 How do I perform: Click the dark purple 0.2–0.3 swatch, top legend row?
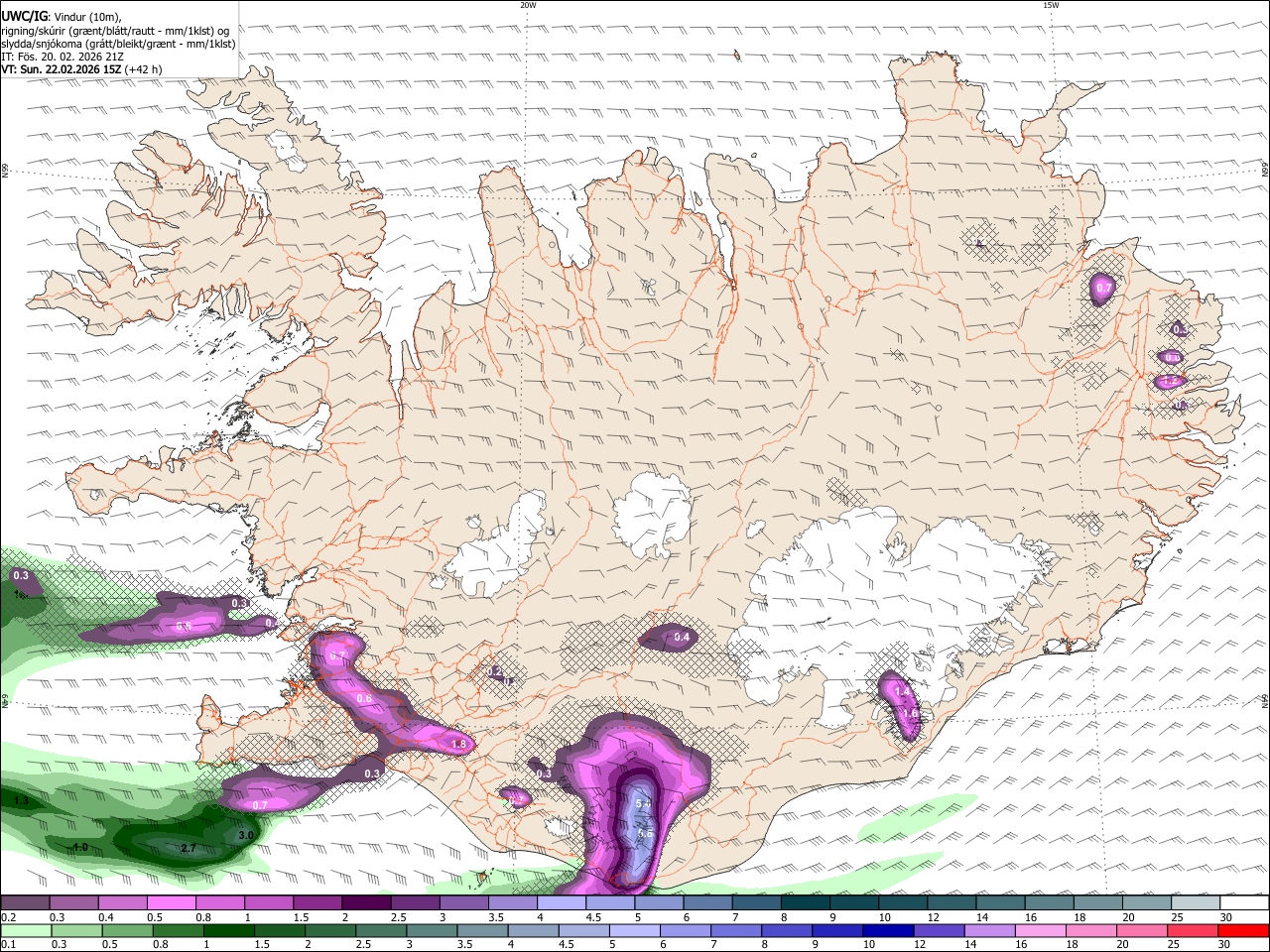[x=26, y=903]
